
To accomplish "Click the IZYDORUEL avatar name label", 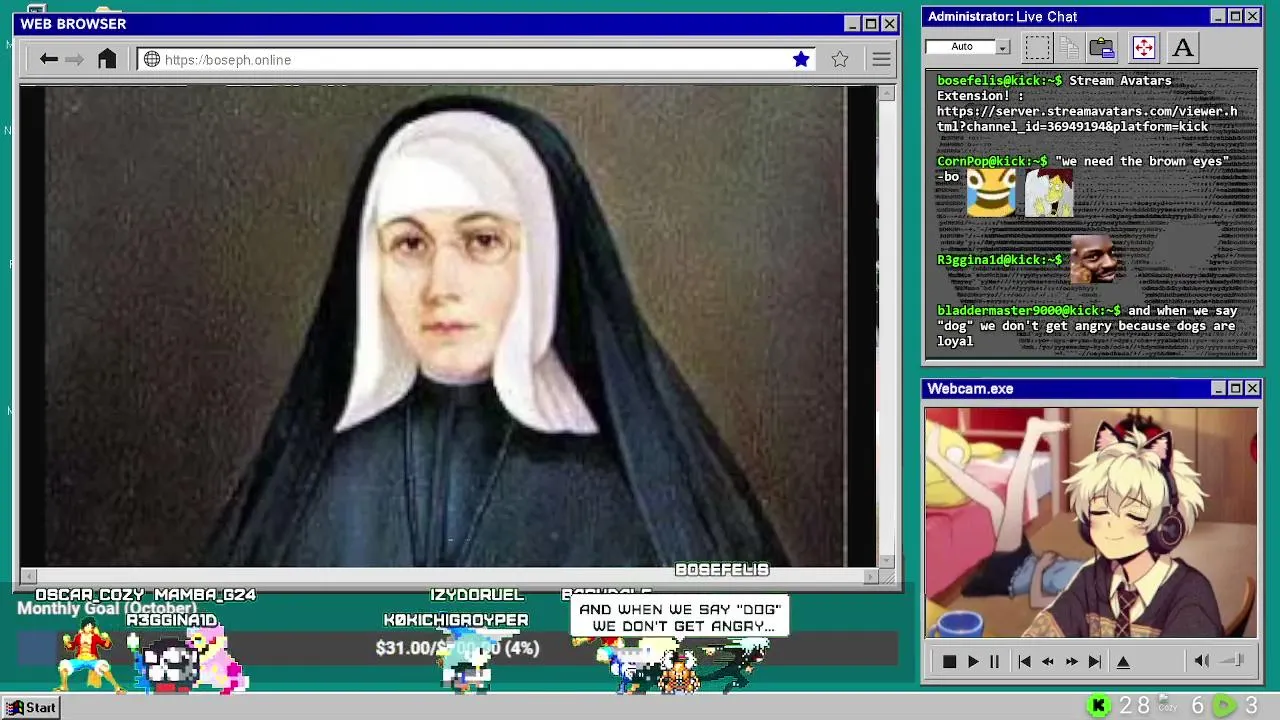I will [477, 595].
